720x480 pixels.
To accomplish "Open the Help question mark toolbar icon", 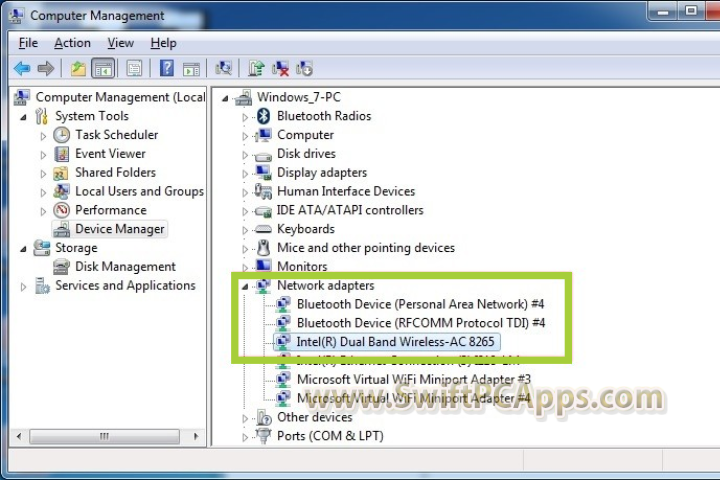I will pyautogui.click(x=167, y=68).
